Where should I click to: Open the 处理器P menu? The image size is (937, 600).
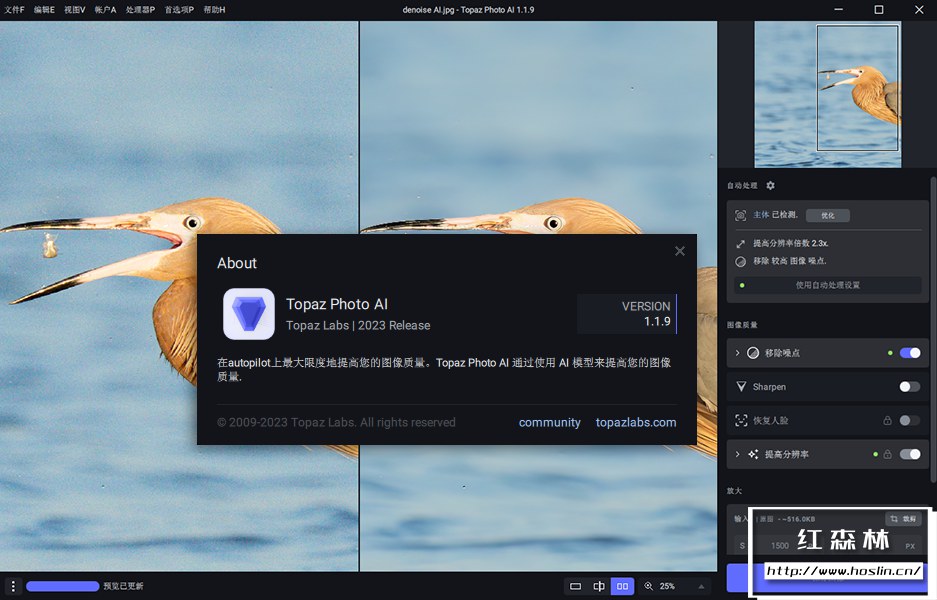tap(140, 10)
